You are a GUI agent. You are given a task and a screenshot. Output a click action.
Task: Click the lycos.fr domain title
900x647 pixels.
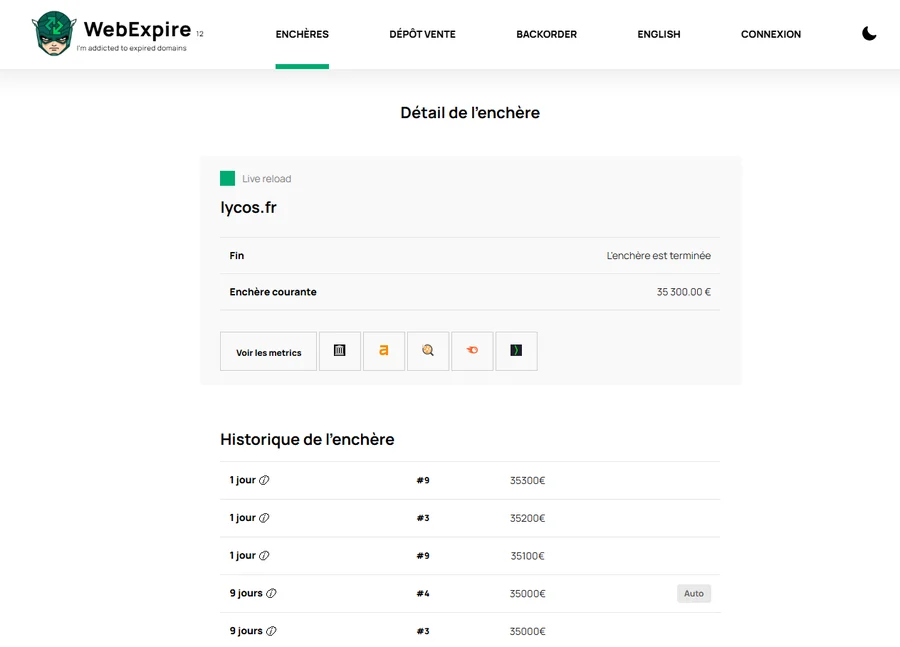pos(249,207)
